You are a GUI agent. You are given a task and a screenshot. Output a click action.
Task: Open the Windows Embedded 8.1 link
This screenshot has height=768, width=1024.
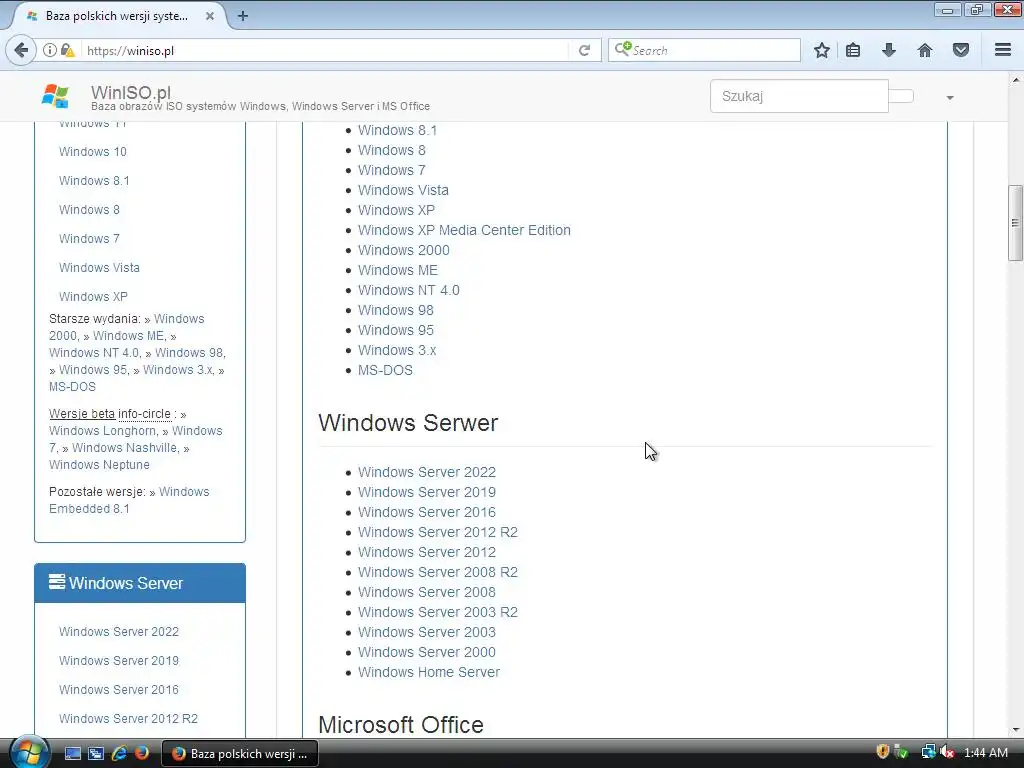point(129,500)
